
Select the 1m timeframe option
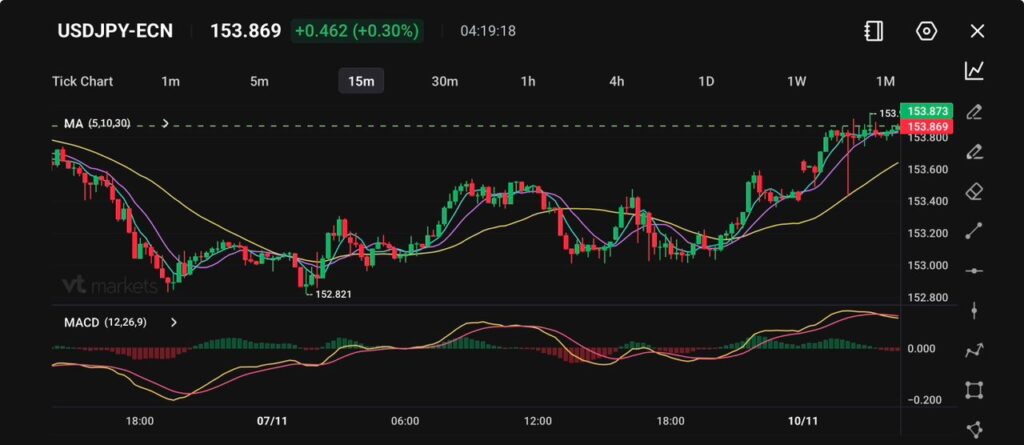(x=170, y=81)
